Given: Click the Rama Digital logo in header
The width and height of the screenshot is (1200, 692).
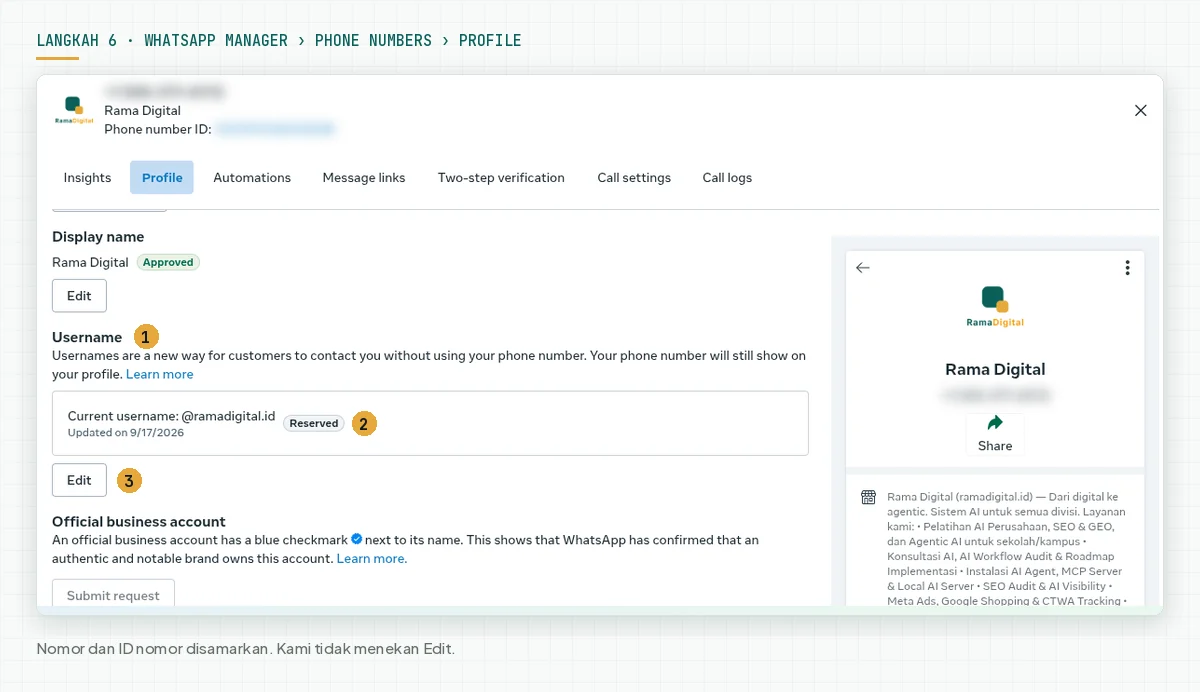Looking at the screenshot, I should (74, 110).
